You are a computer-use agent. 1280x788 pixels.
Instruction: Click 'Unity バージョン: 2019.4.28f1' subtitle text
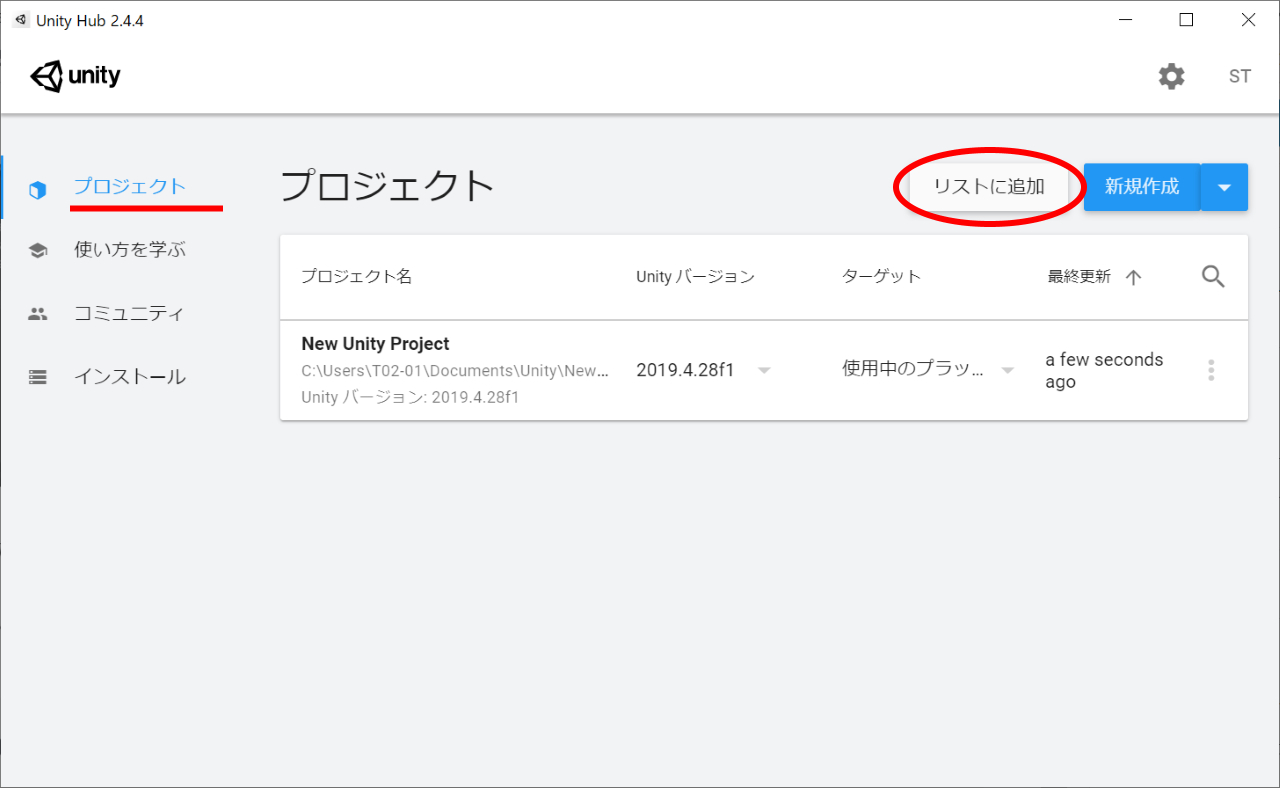tap(410, 397)
